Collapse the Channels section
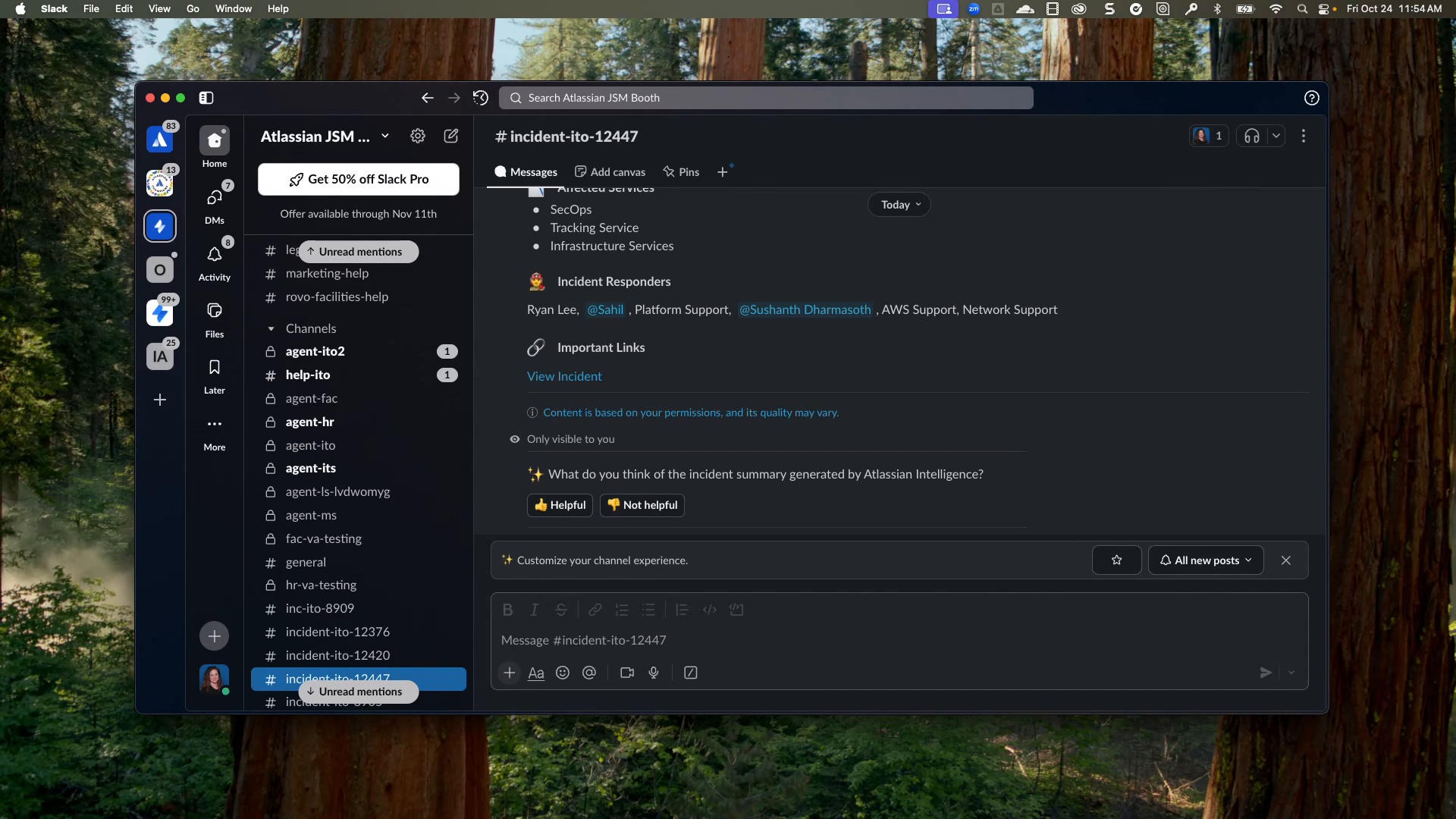1456x819 pixels. pos(271,328)
